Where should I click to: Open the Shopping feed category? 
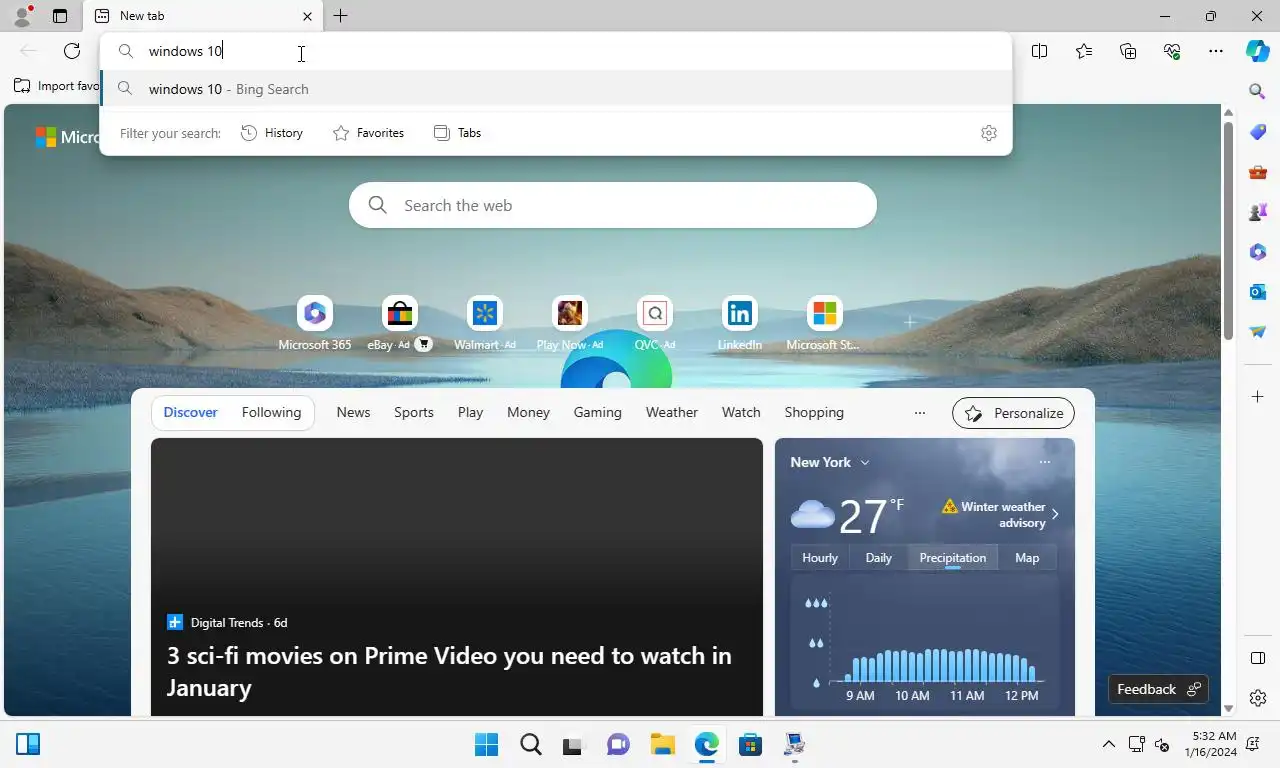(x=814, y=412)
